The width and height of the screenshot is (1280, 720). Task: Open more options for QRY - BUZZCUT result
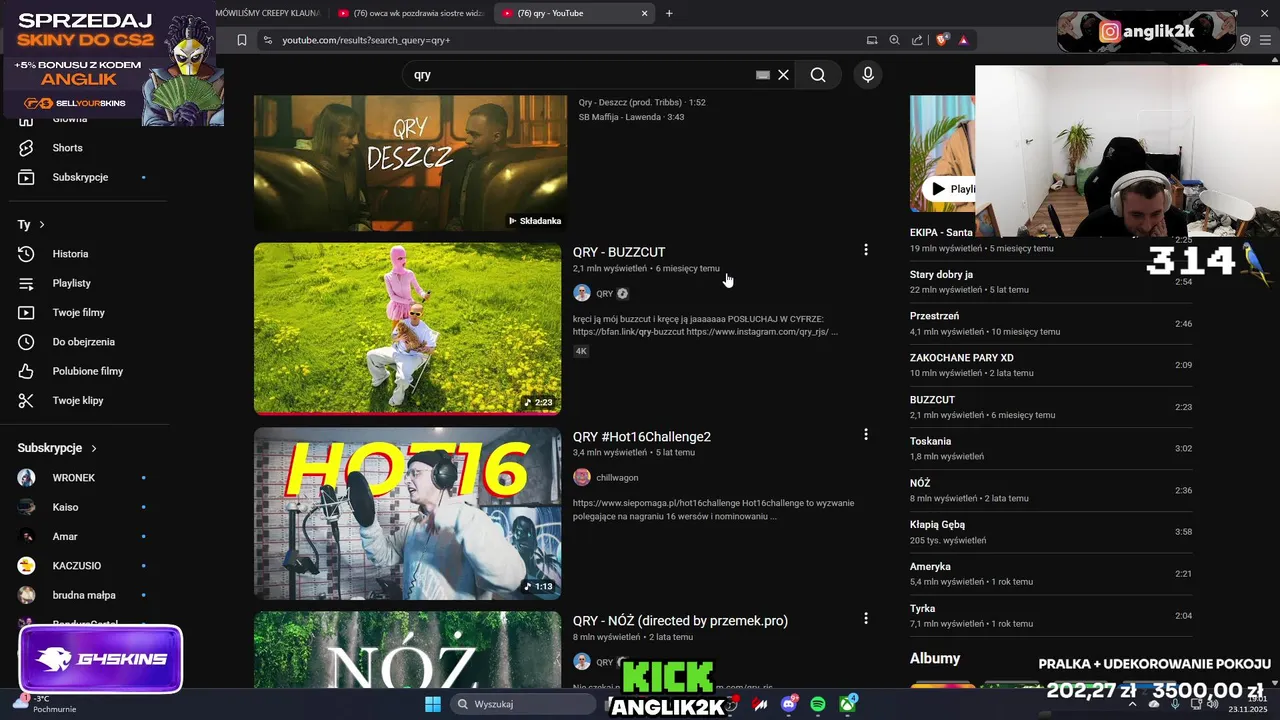866,250
